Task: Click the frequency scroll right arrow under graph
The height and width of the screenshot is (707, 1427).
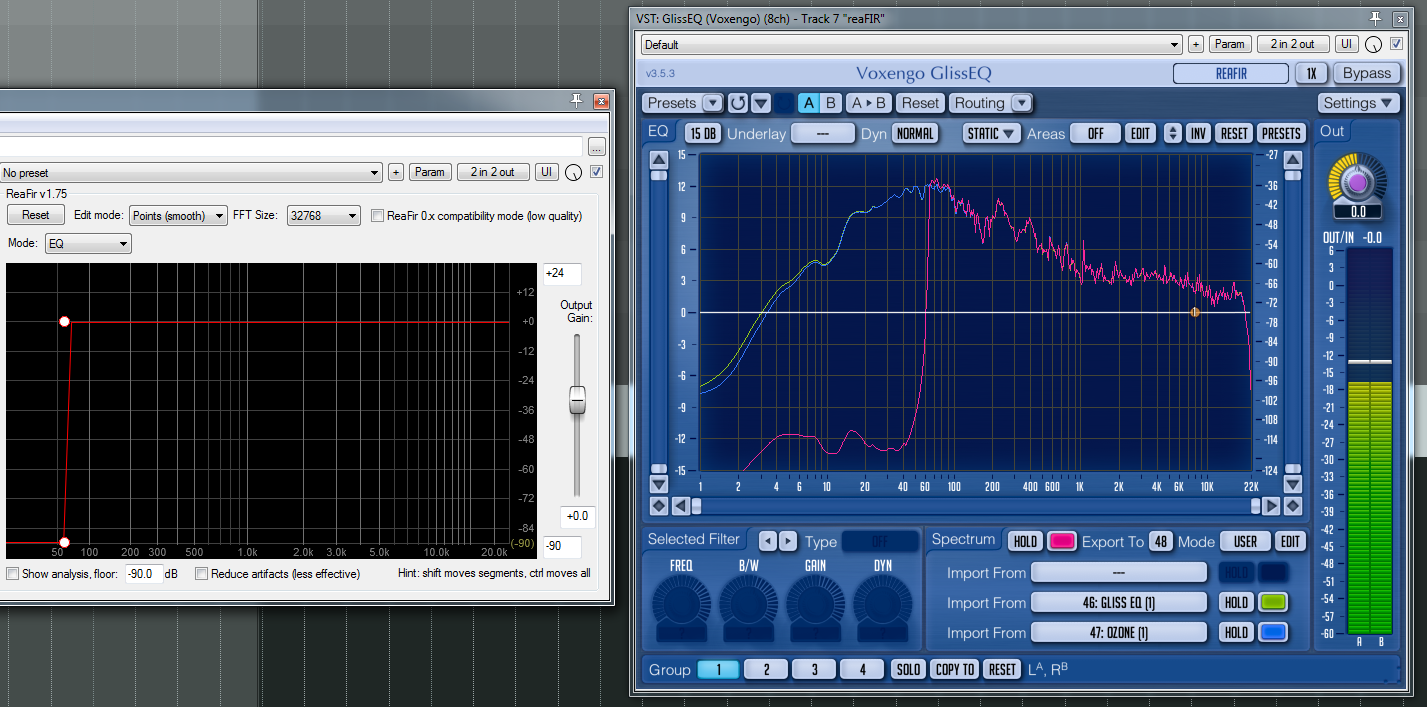Action: (1271, 506)
